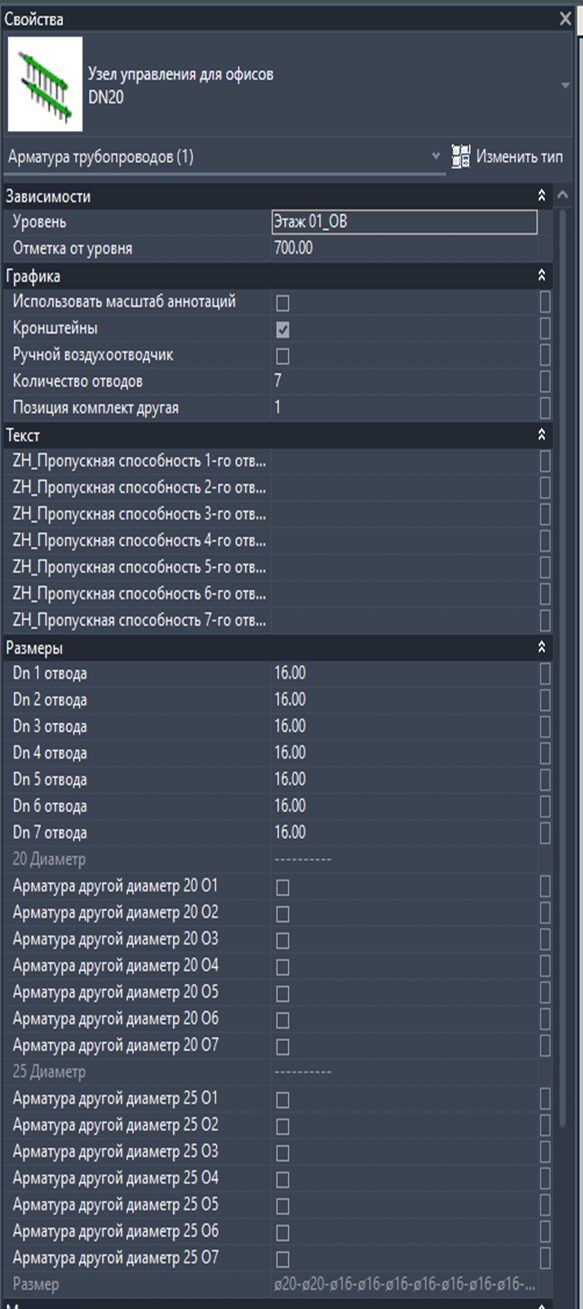
Task: Collapse the Размеры section chevron
Action: click(541, 647)
